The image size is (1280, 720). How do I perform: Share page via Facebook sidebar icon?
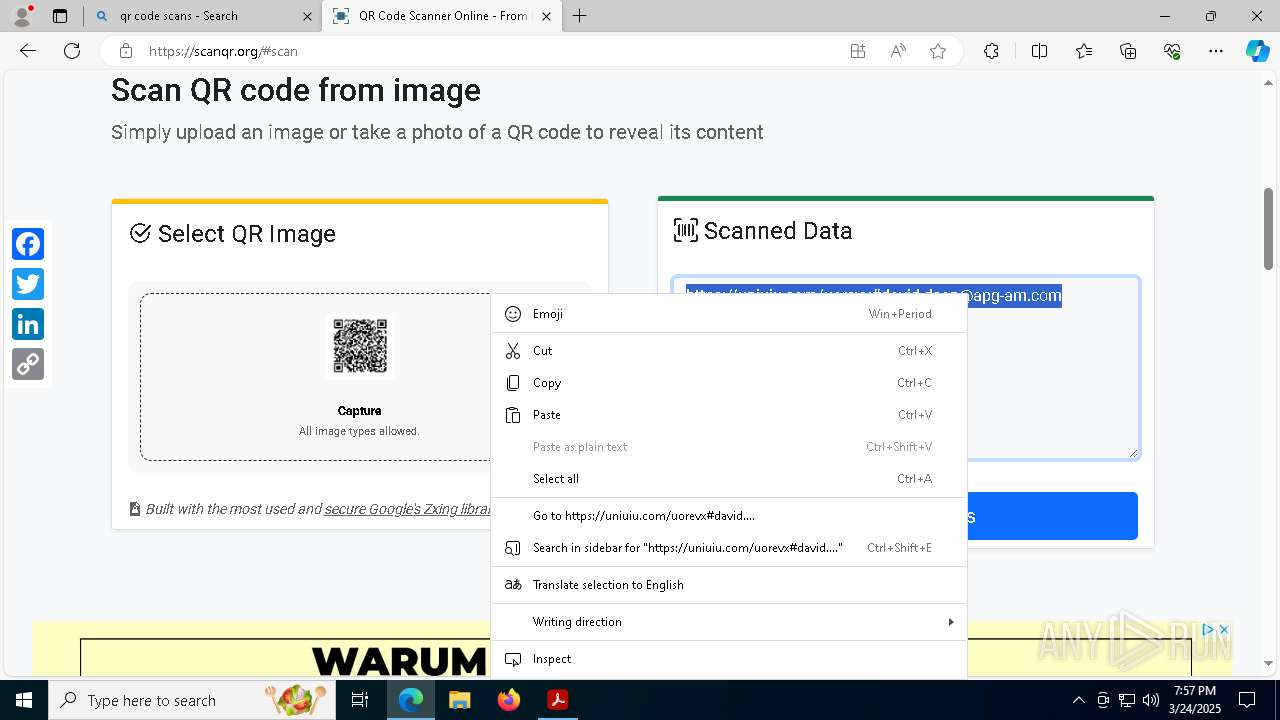point(28,244)
